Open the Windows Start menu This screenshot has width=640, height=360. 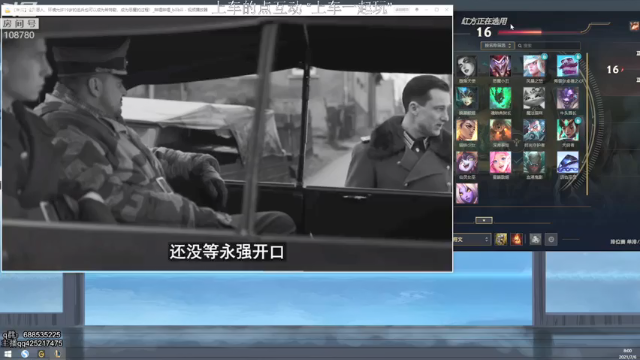click(x=8, y=354)
